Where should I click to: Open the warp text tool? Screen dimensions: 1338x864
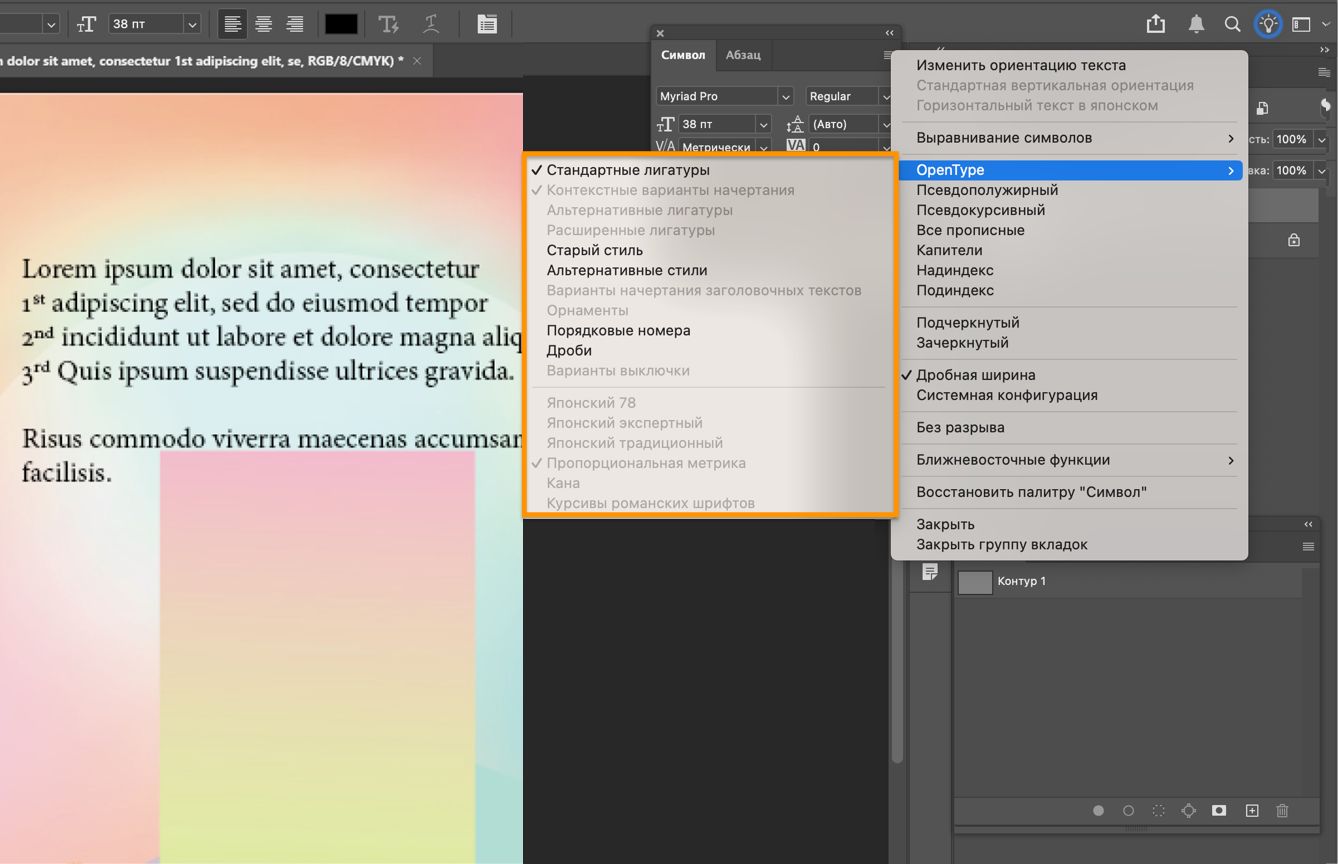point(431,24)
